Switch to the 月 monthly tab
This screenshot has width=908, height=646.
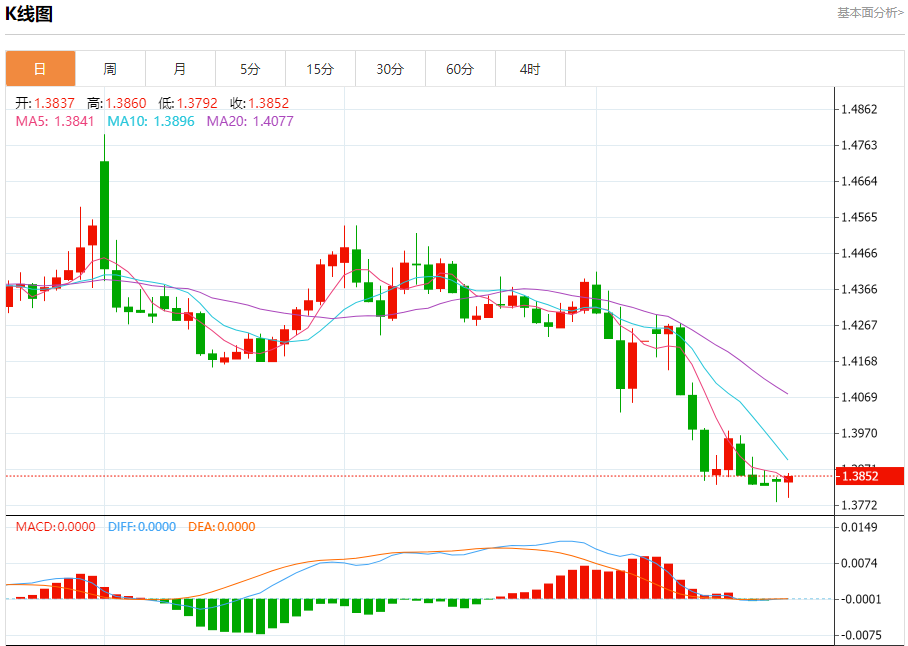[x=180, y=69]
